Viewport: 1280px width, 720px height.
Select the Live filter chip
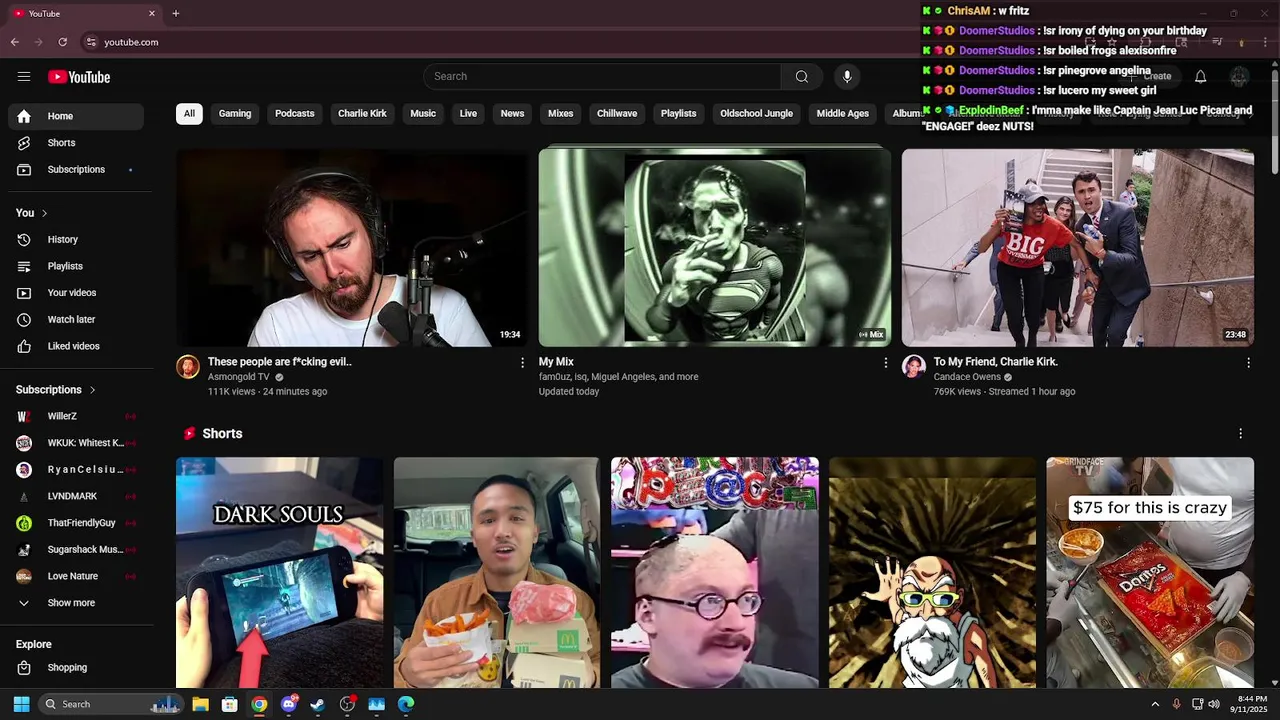click(468, 114)
